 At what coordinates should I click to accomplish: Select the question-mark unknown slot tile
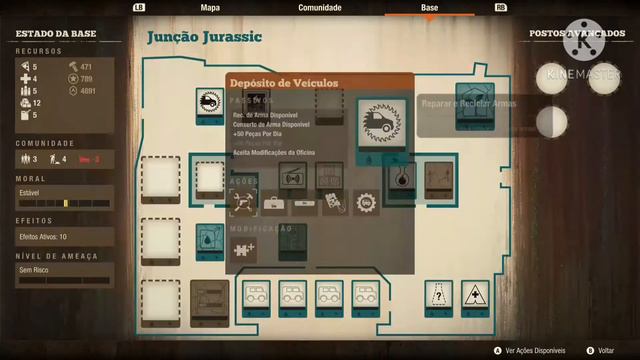tap(438, 298)
